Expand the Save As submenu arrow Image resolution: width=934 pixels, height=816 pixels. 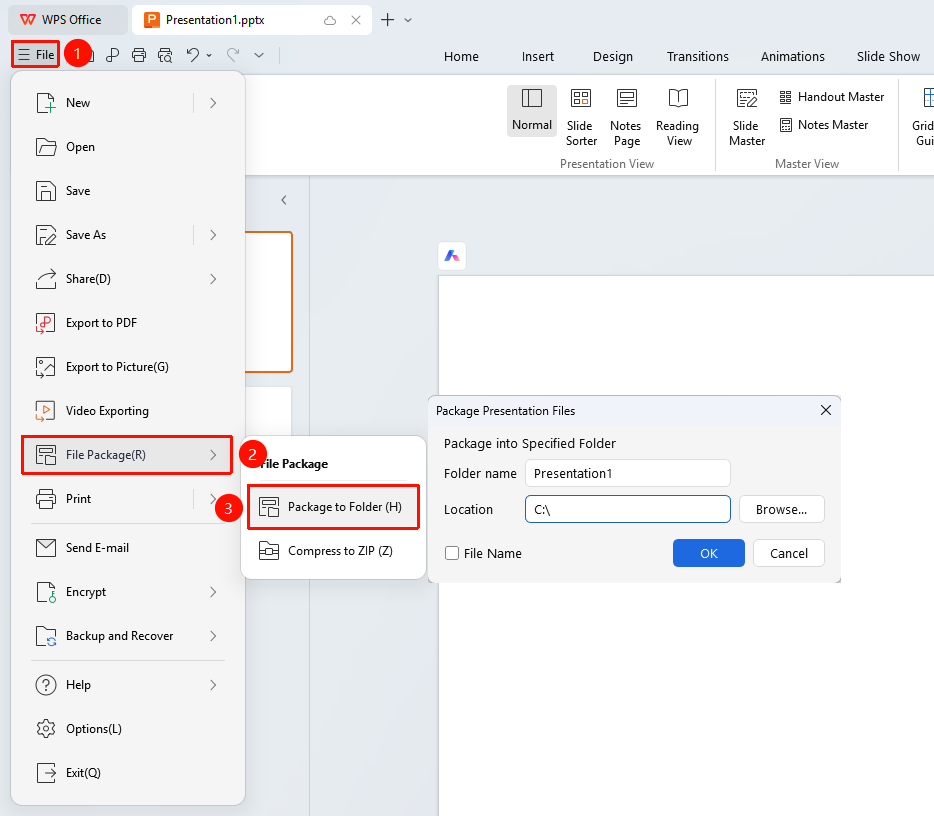point(213,235)
